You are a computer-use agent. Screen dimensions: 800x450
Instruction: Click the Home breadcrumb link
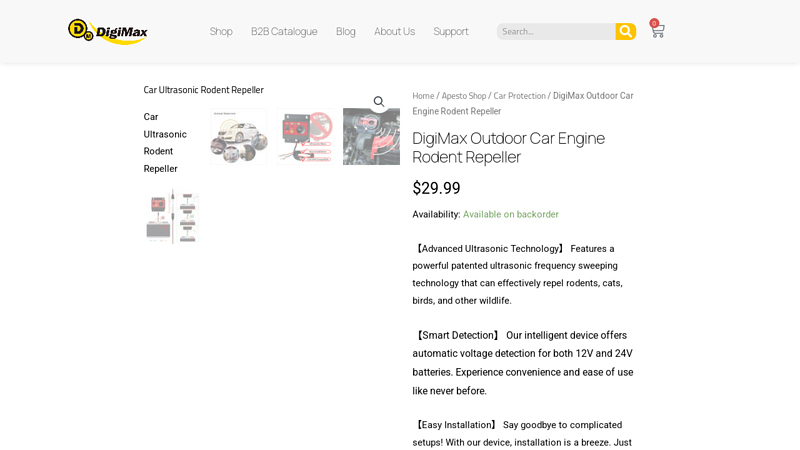423,96
